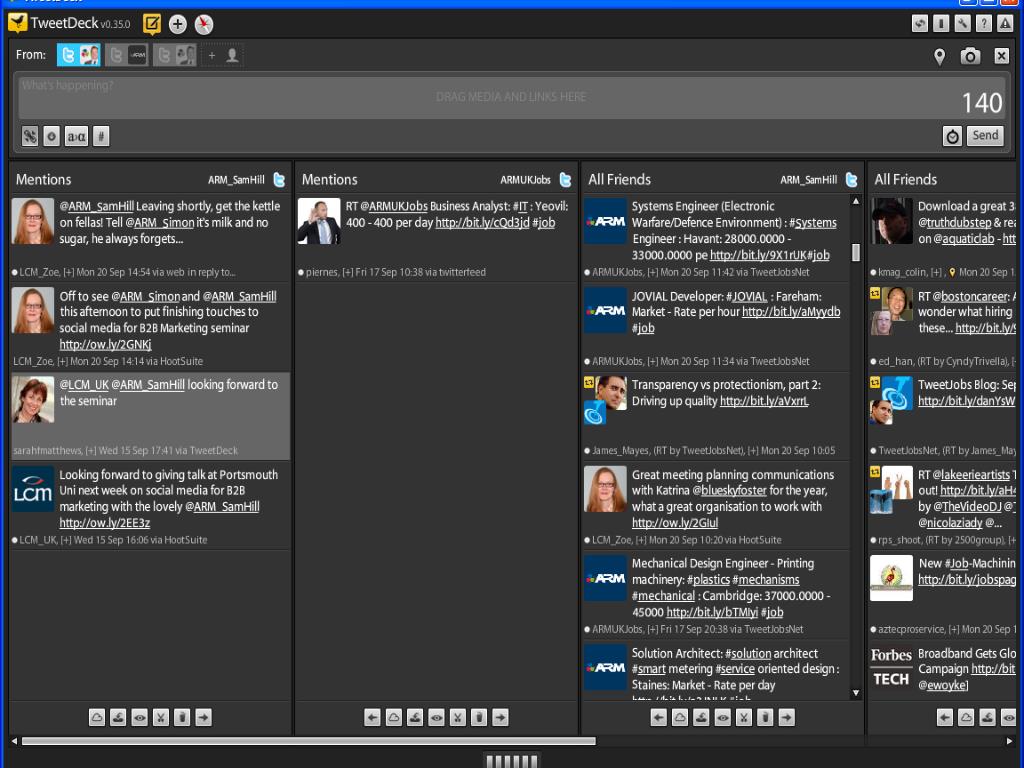Viewport: 1024px width, 768px height.
Task: Click right arrow of horizontal scrollbar
Action: (1010, 741)
